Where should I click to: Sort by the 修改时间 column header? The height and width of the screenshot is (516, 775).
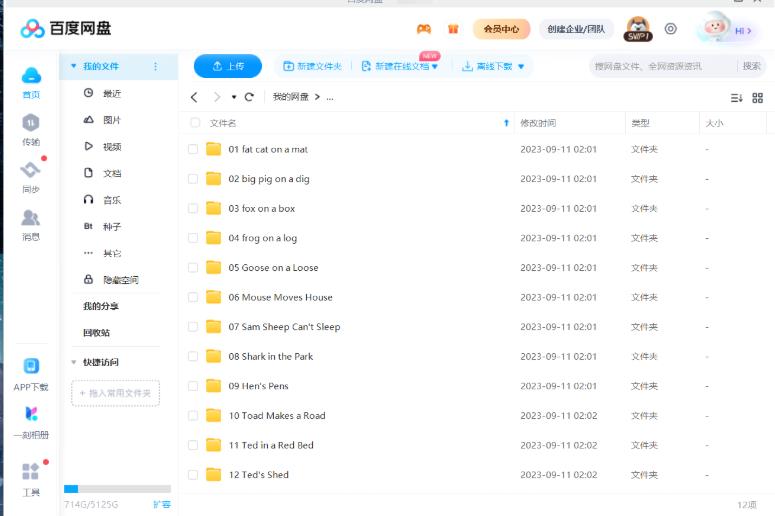(x=538, y=123)
